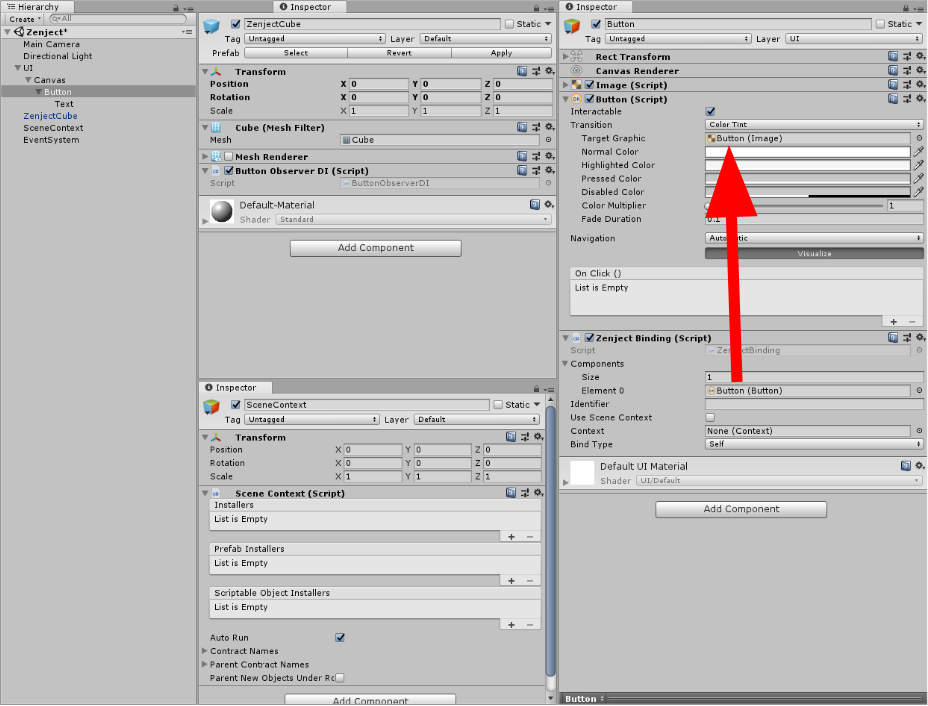Click the Highlighted Color swatch

(x=807, y=165)
